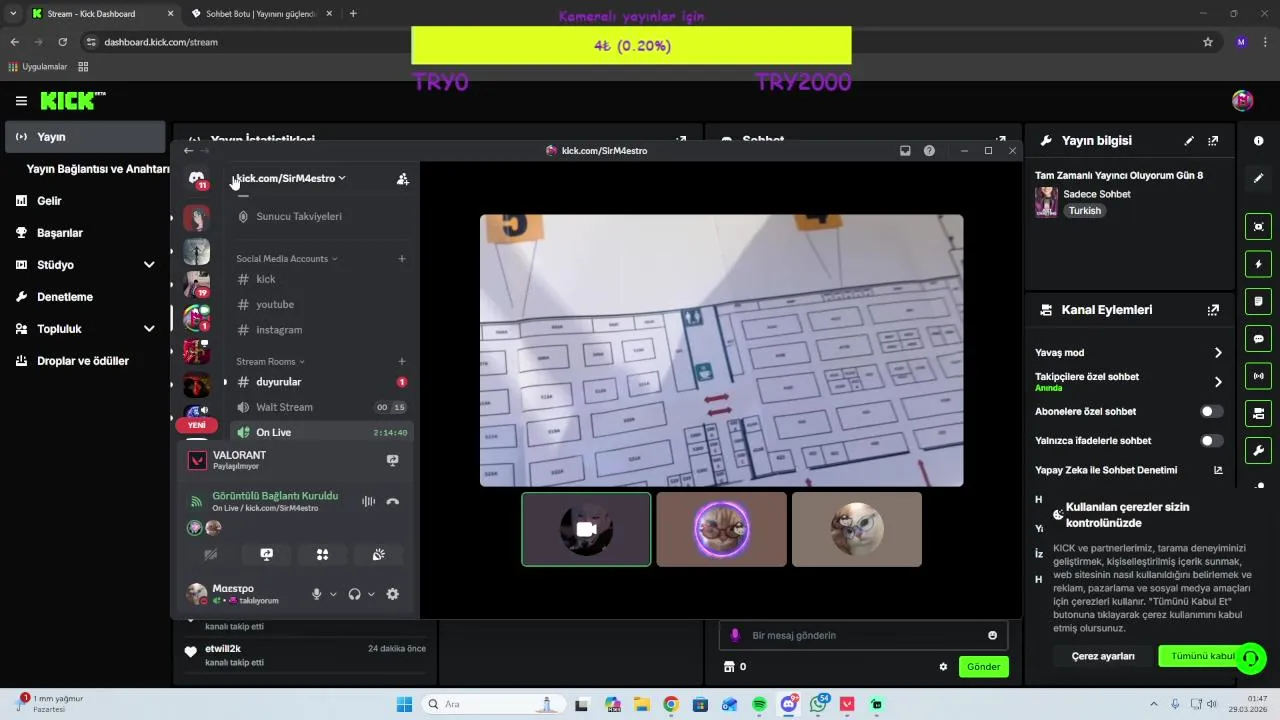Share your screen from the voice panel
The image size is (1280, 720).
[x=267, y=554]
